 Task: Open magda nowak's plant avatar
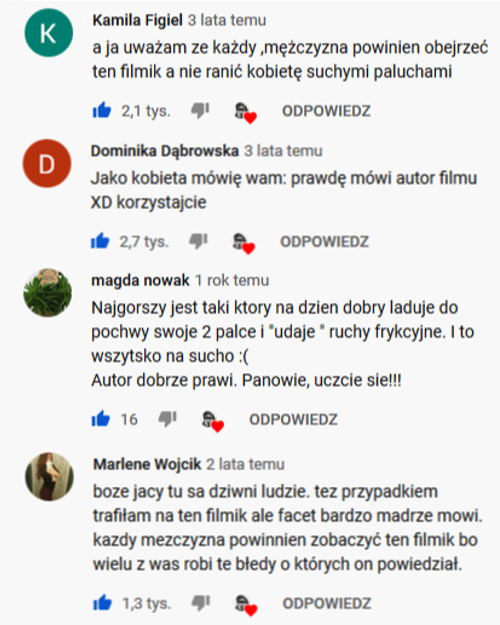click(48, 293)
